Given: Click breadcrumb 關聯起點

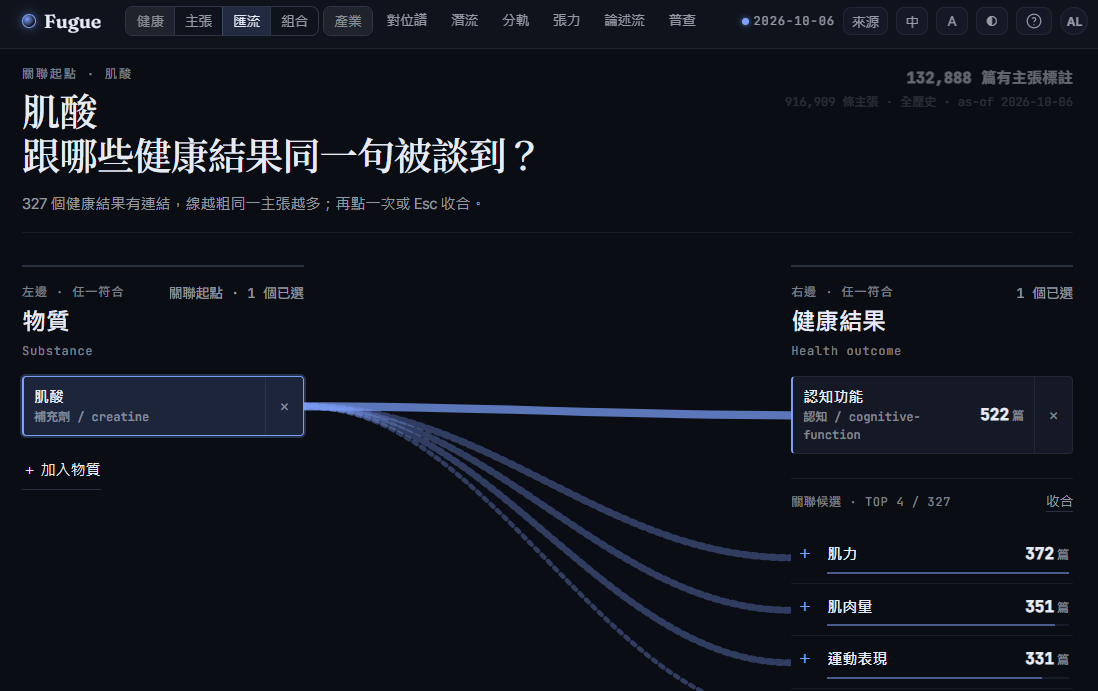Looking at the screenshot, I should click(49, 74).
